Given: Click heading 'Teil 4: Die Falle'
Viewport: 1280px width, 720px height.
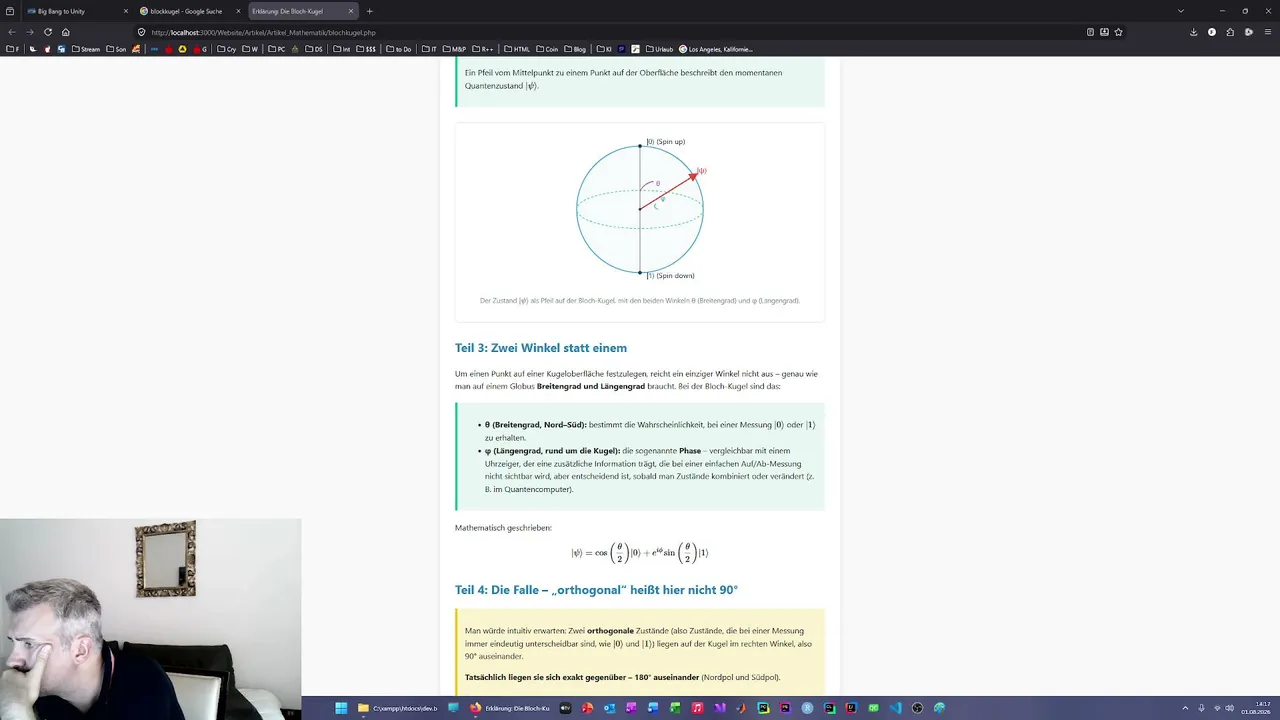Looking at the screenshot, I should tap(596, 590).
